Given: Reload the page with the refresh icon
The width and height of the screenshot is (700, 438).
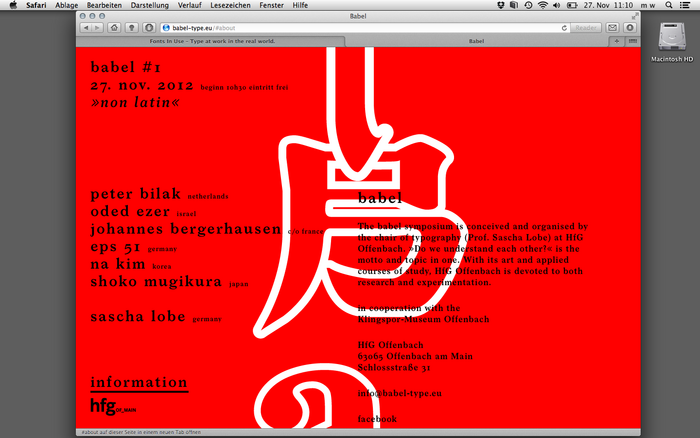Looking at the screenshot, I should click(x=564, y=28).
